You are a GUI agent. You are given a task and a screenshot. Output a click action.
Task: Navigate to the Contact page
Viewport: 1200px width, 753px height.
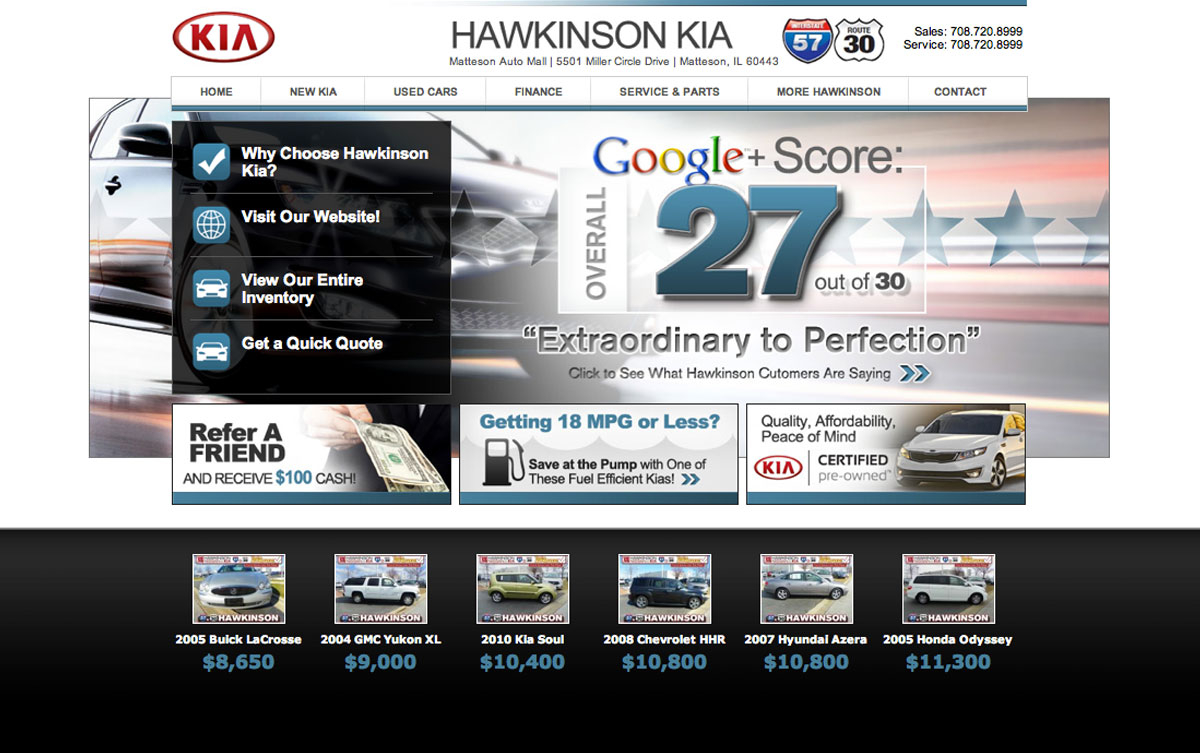960,92
